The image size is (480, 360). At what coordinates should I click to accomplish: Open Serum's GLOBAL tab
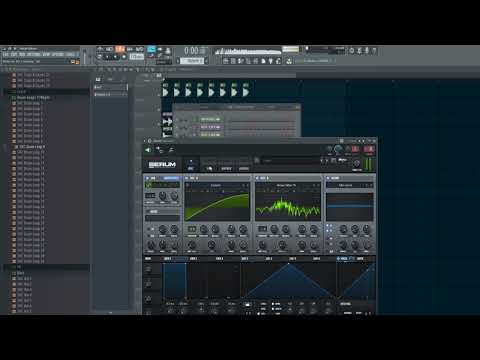pyautogui.click(x=244, y=168)
